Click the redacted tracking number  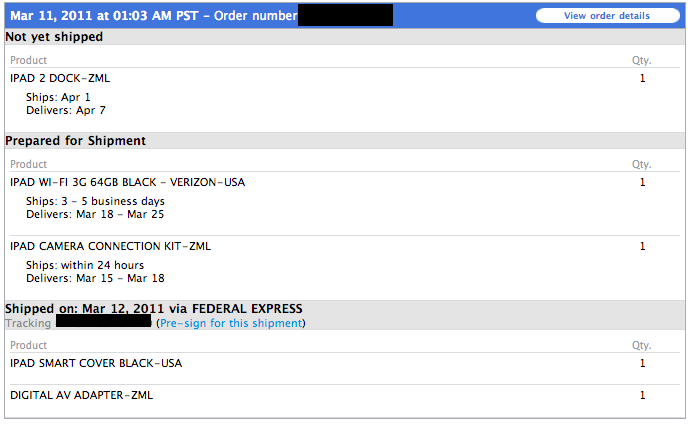click(x=103, y=322)
